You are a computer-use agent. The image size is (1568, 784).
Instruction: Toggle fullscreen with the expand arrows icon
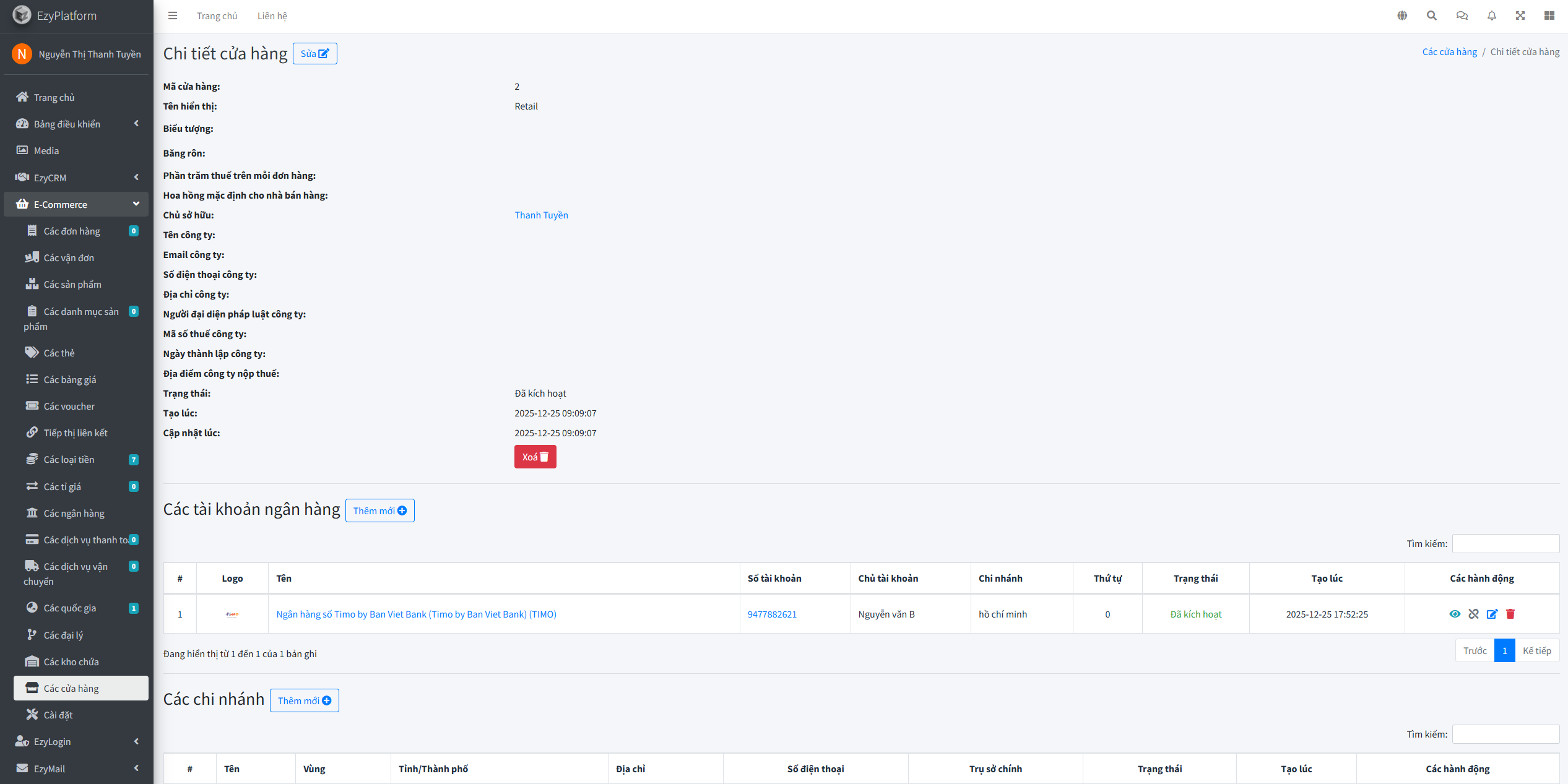pos(1520,16)
